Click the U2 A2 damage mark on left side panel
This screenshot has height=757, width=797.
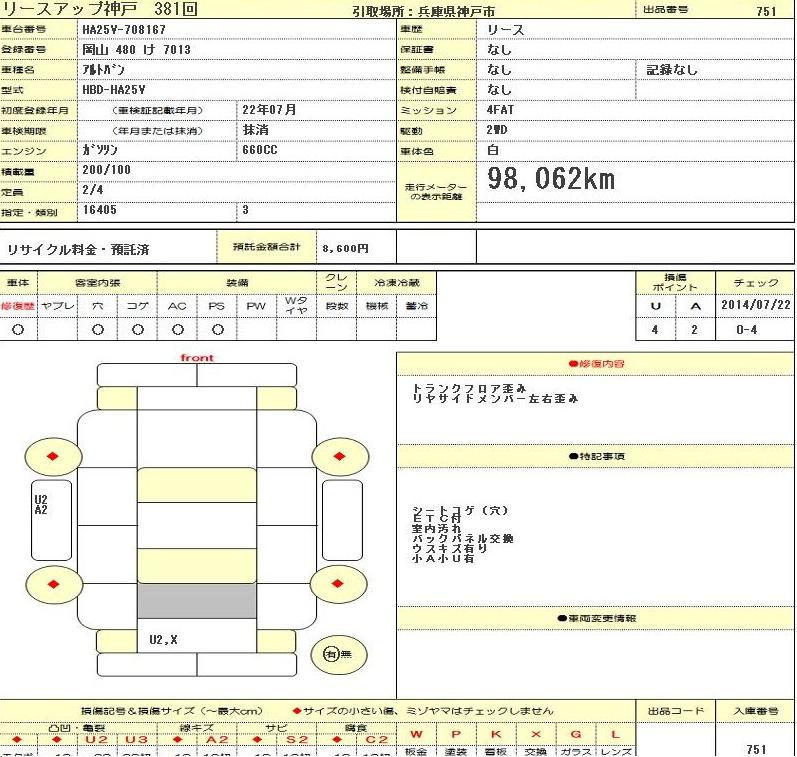tap(41, 505)
